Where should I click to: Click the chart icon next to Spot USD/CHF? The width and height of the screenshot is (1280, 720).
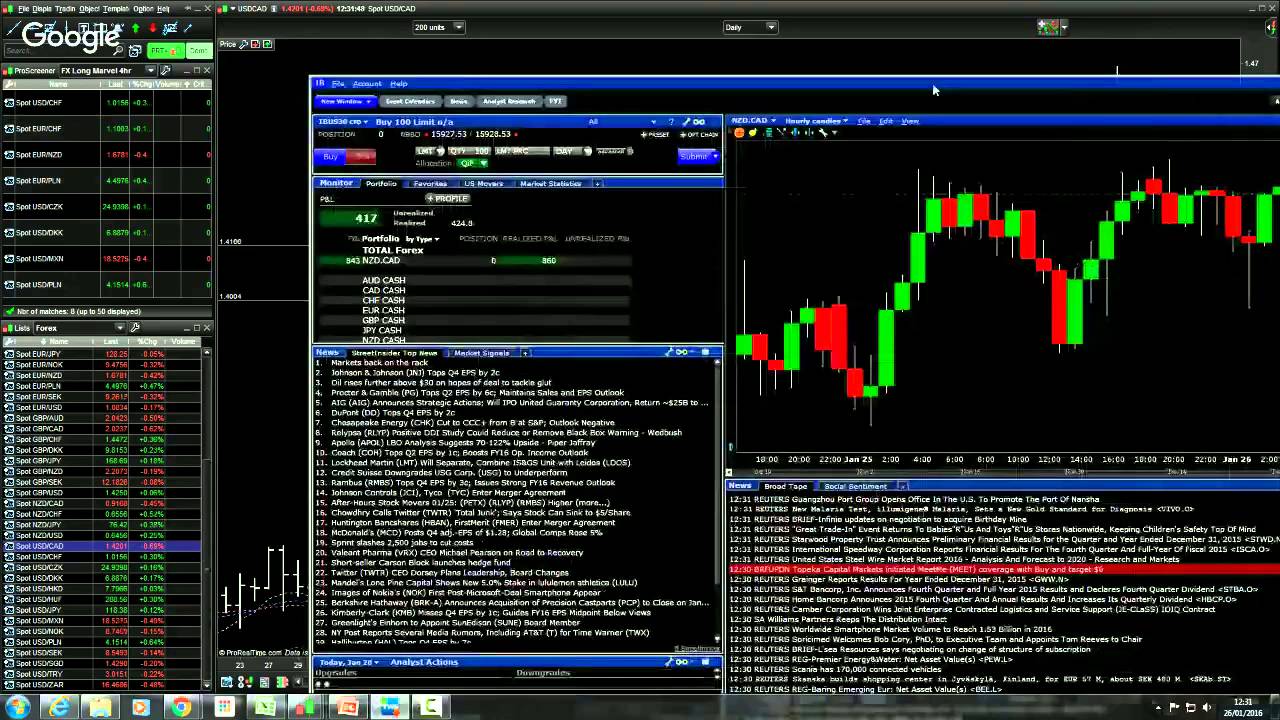(x=9, y=103)
